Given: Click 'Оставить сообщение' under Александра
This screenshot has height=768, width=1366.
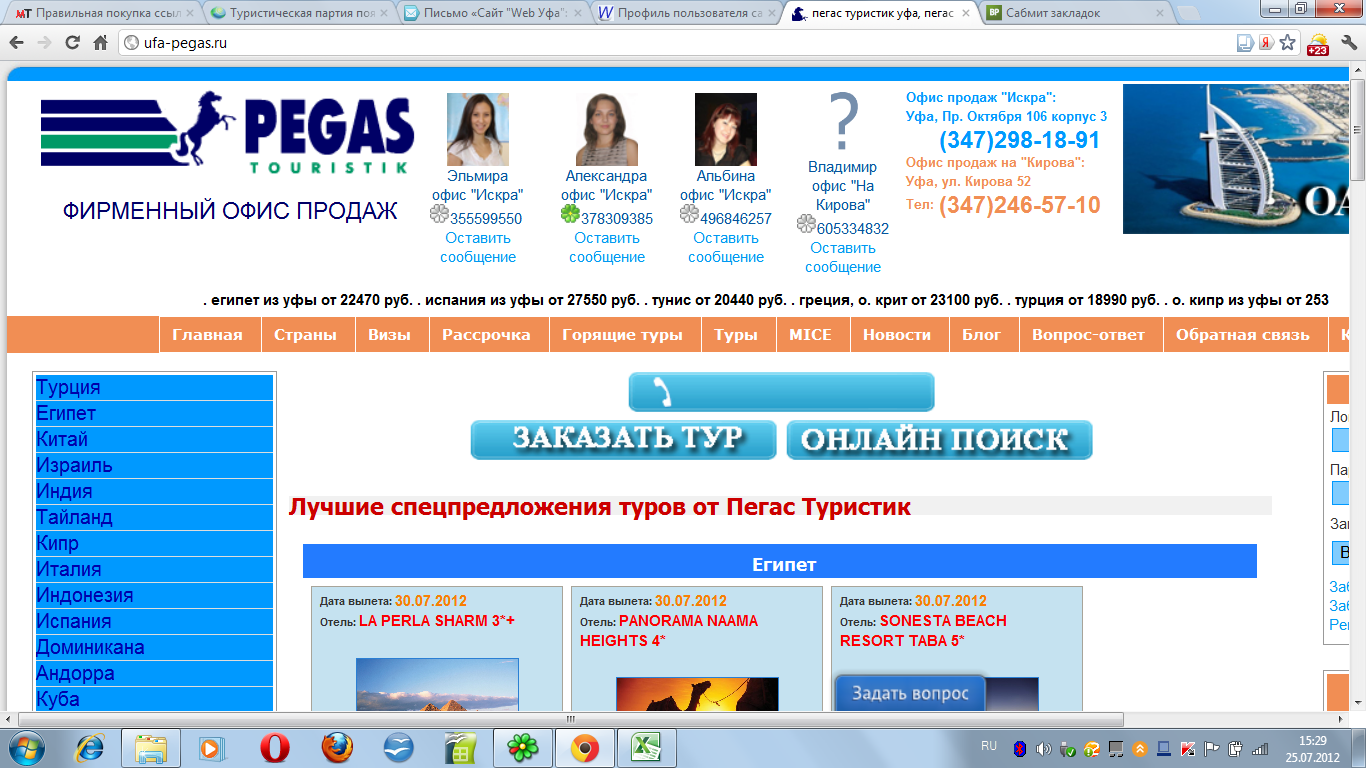Looking at the screenshot, I should (607, 247).
